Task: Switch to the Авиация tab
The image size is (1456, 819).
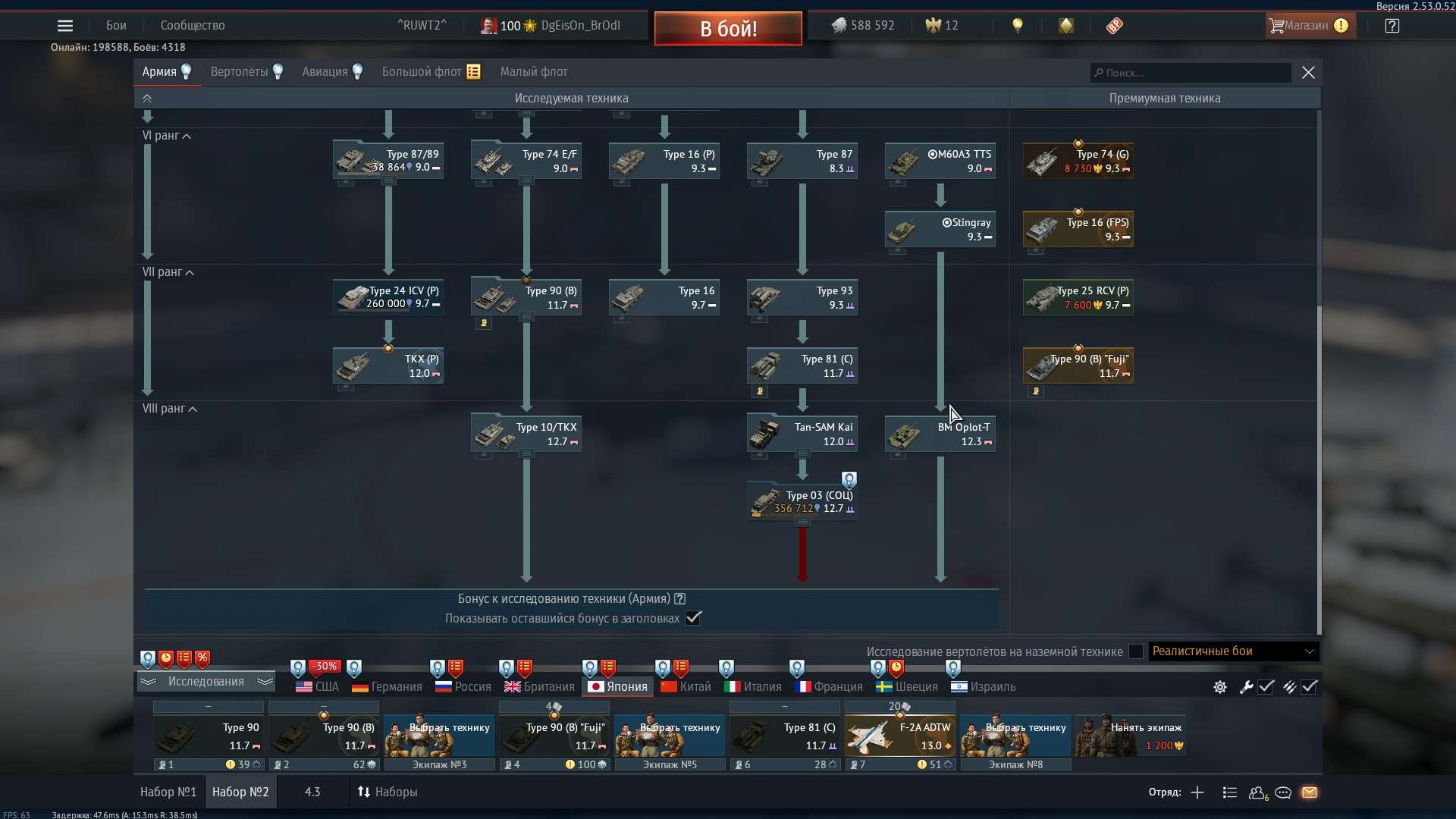Action: pyautogui.click(x=325, y=72)
